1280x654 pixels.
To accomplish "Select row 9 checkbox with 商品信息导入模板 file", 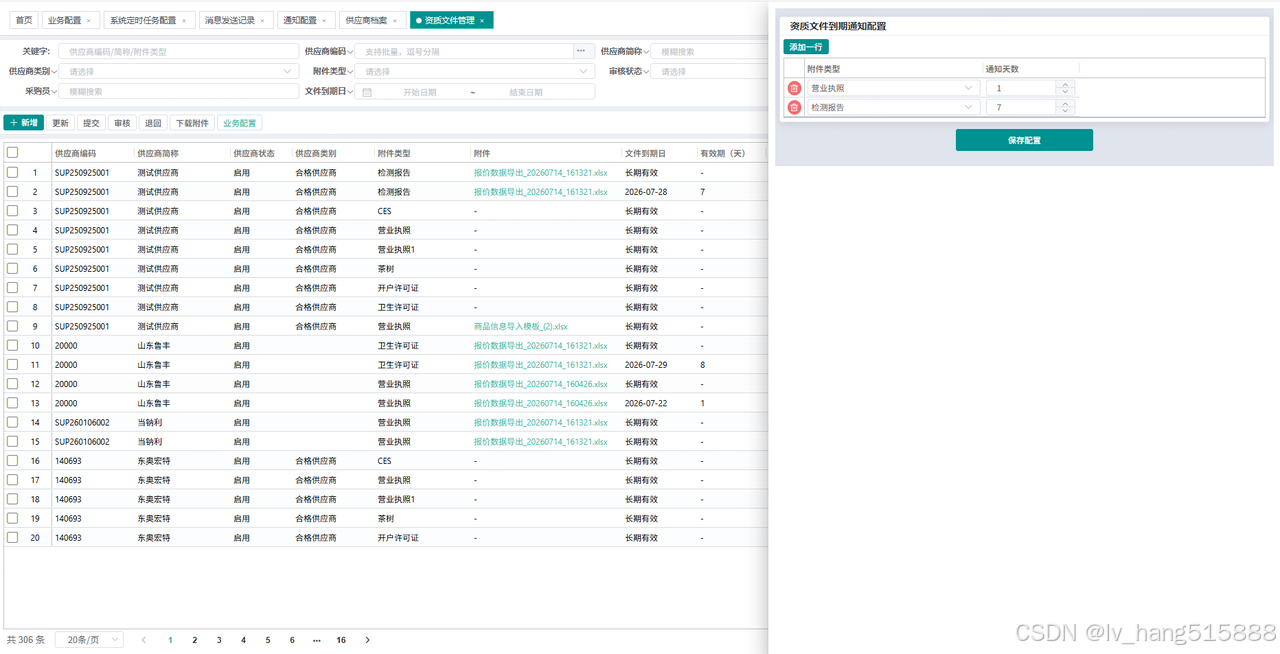I will (x=12, y=326).
